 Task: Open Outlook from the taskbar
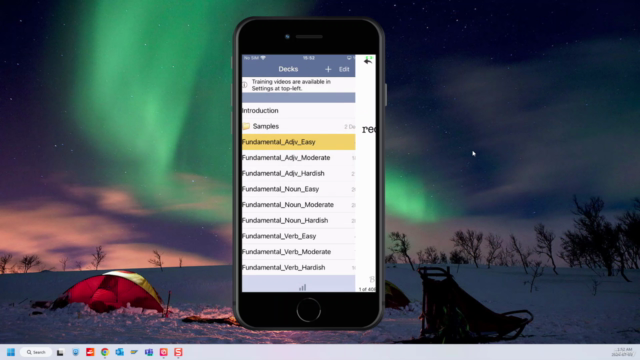[120, 352]
